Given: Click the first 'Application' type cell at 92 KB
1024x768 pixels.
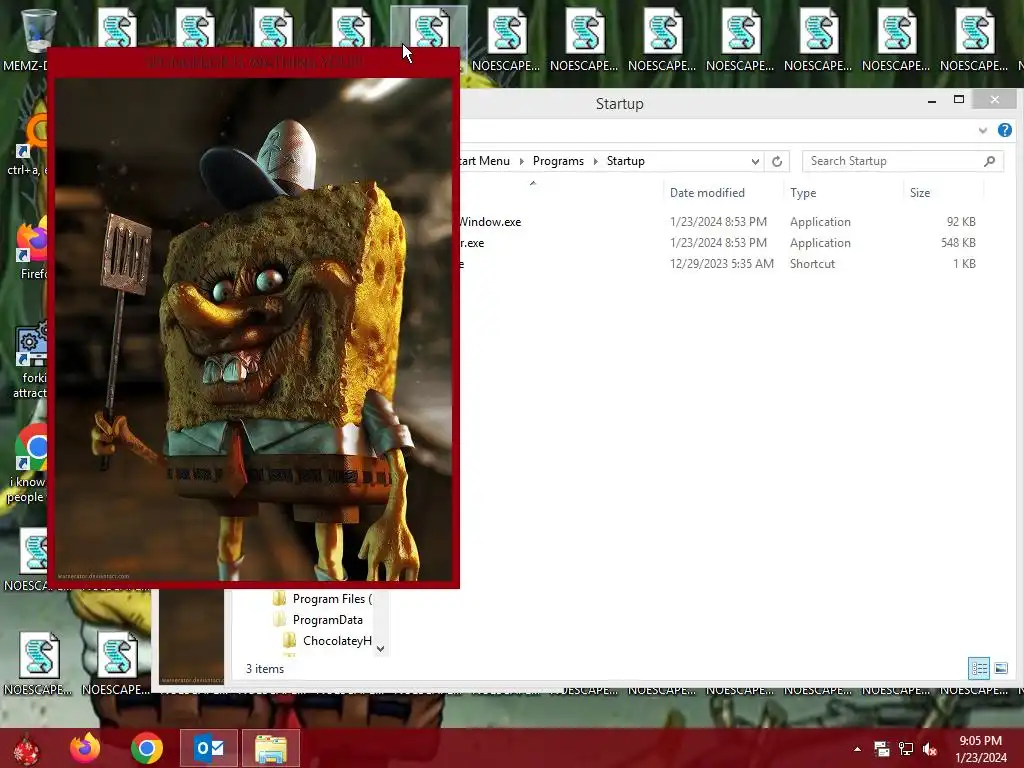Looking at the screenshot, I should pyautogui.click(x=820, y=222).
